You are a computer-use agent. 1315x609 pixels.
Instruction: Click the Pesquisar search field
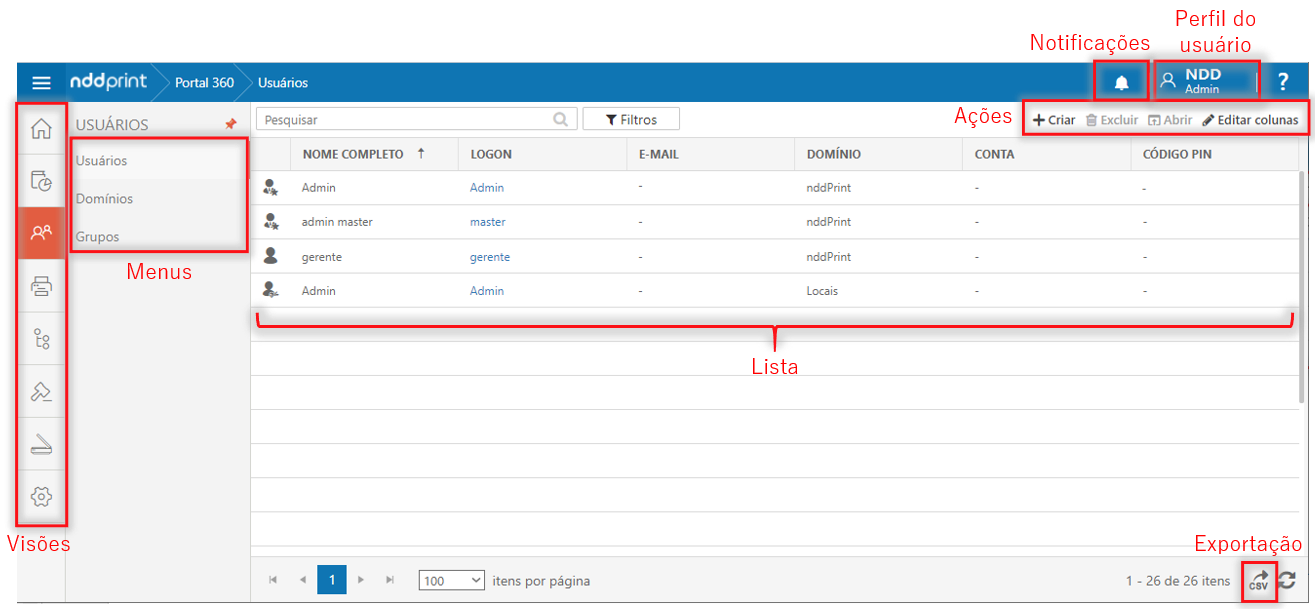405,119
